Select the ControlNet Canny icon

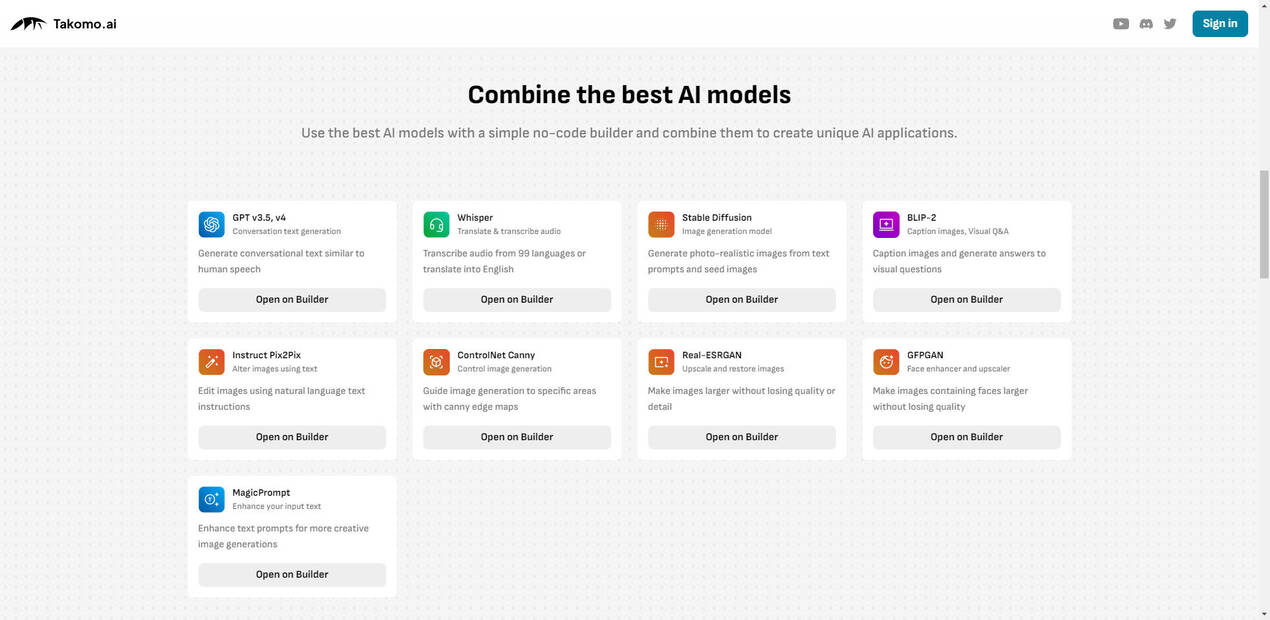click(x=436, y=362)
